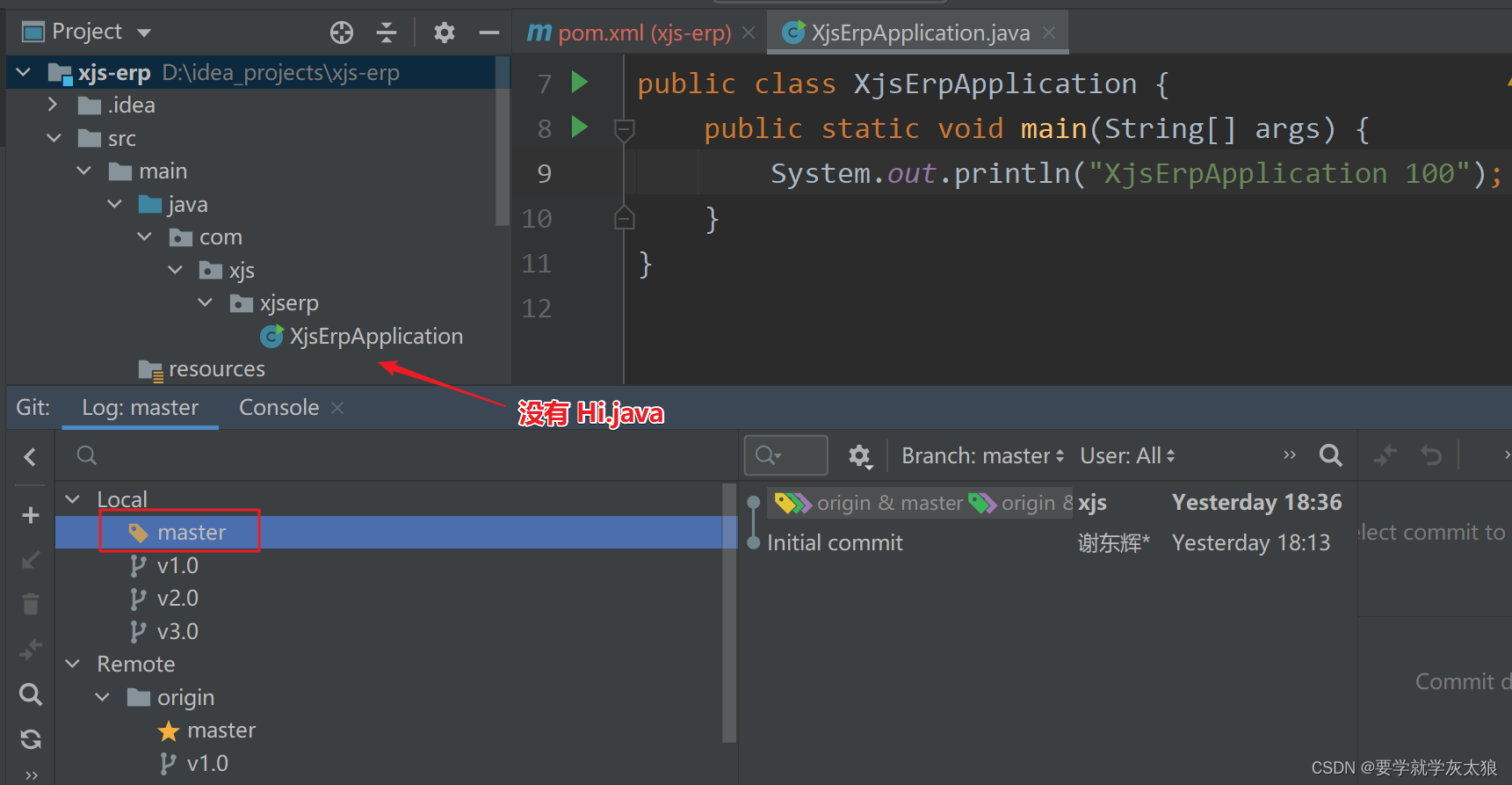Show more log filters chevron
Image resolution: width=1512 pixels, height=785 pixels.
tap(1290, 455)
